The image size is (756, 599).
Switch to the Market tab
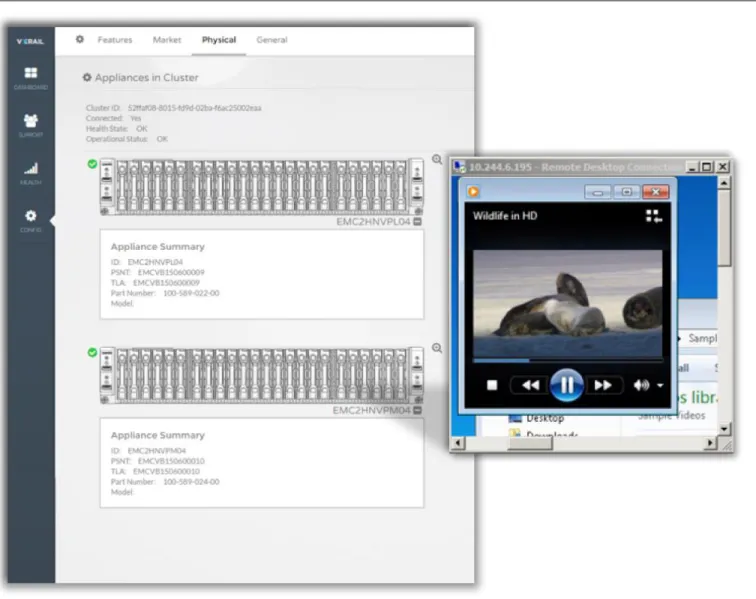167,40
